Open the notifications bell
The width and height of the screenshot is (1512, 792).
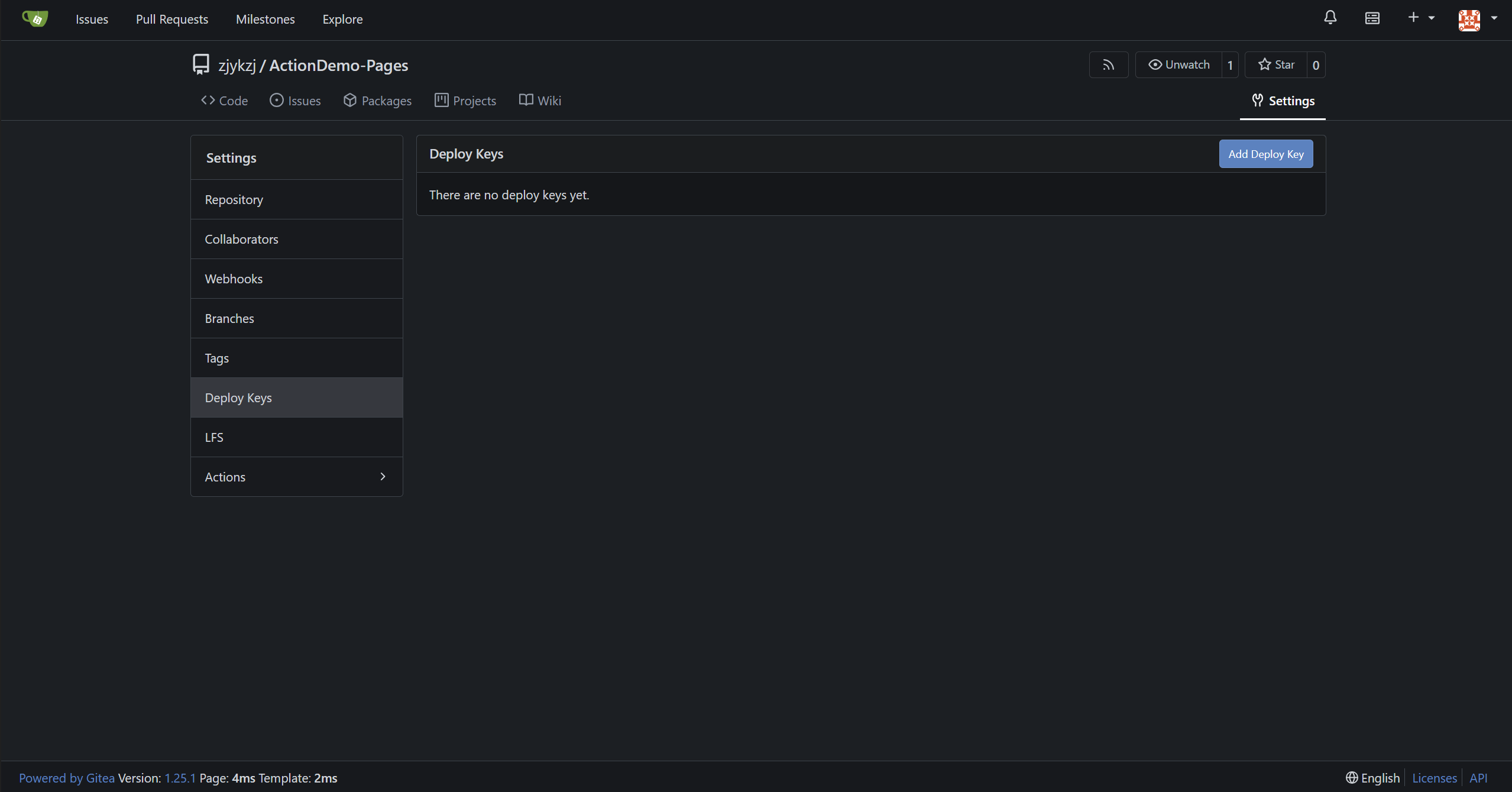point(1330,18)
